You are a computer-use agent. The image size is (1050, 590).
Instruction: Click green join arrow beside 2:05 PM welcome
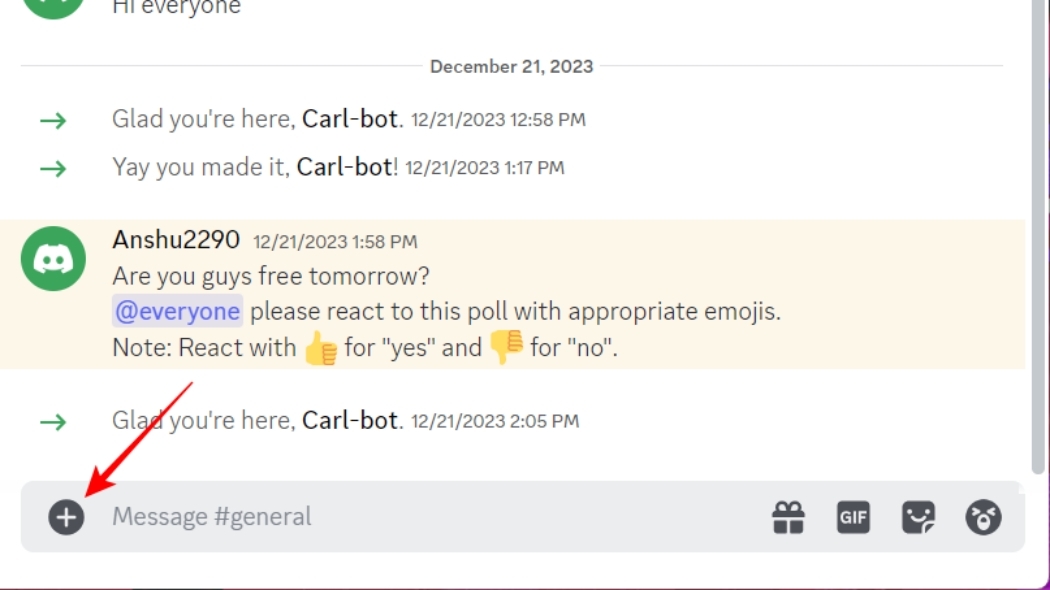click(53, 421)
